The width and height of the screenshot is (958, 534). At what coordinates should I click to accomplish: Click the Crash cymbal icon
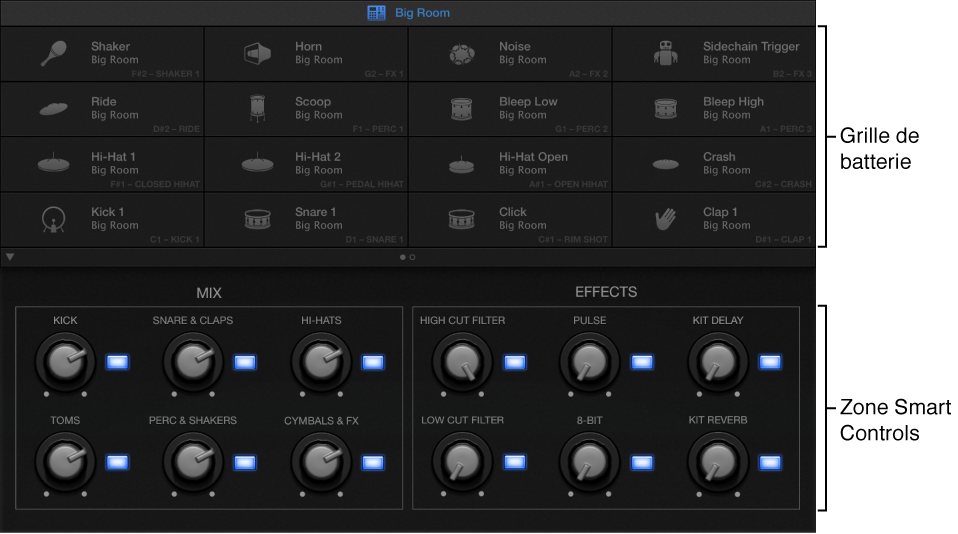pos(665,164)
